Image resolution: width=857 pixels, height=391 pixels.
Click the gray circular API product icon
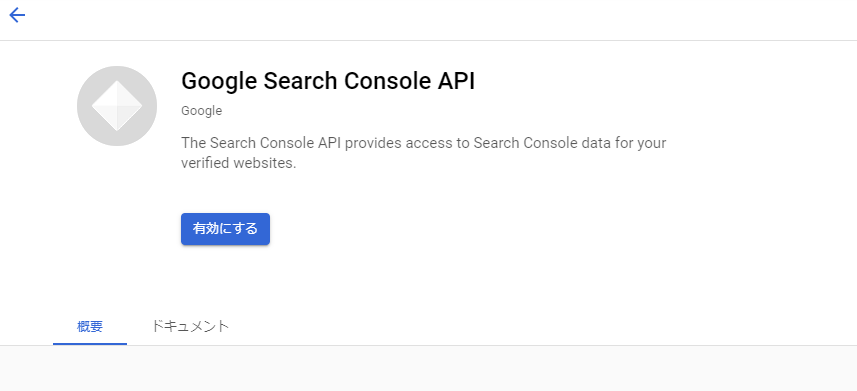tap(117, 106)
